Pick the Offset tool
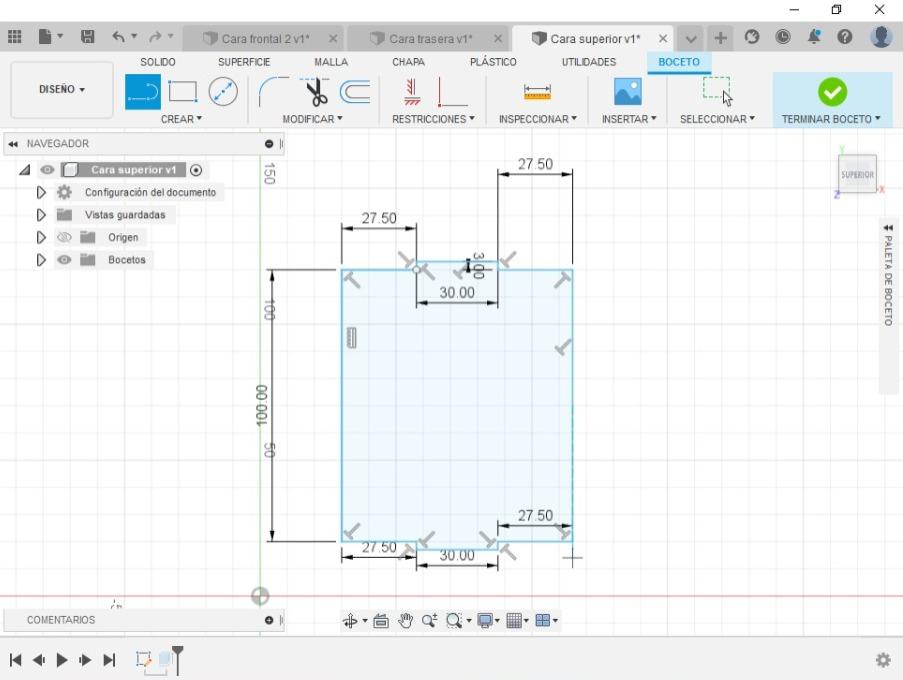 click(355, 92)
